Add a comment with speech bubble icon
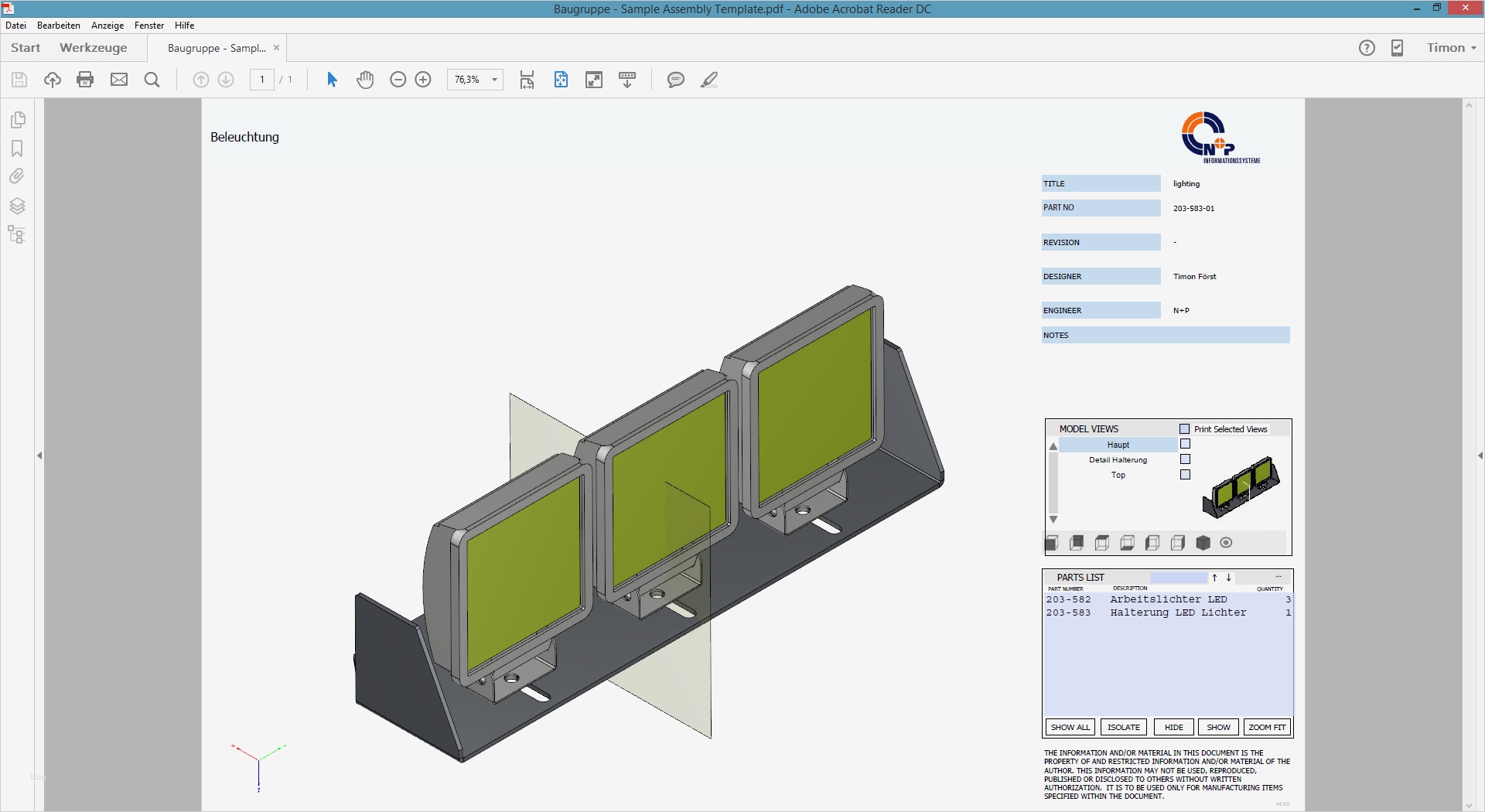Viewport: 1485px width, 812px height. point(675,80)
